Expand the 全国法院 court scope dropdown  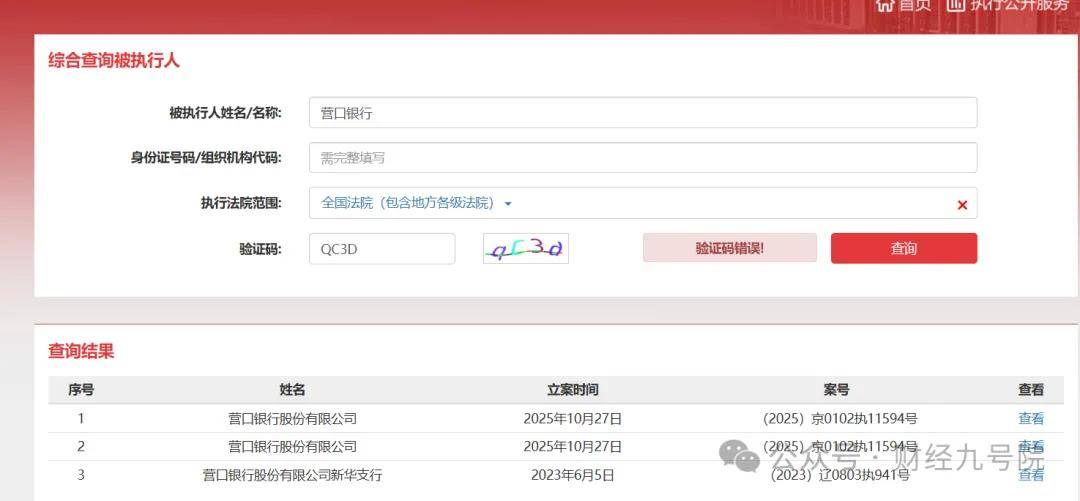pos(416,203)
